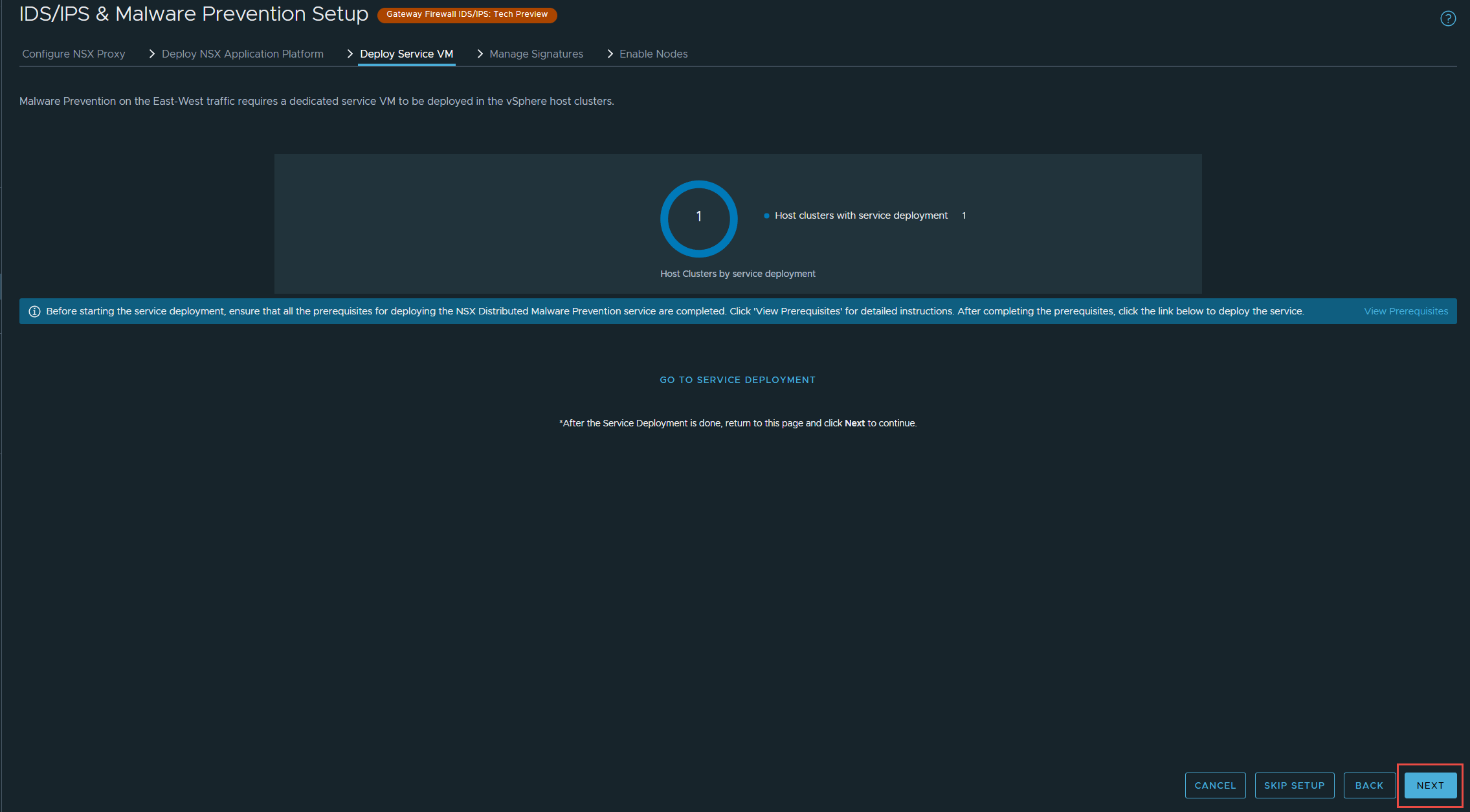Select the Deploy Service VM step
The image size is (1470, 812).
[406, 54]
